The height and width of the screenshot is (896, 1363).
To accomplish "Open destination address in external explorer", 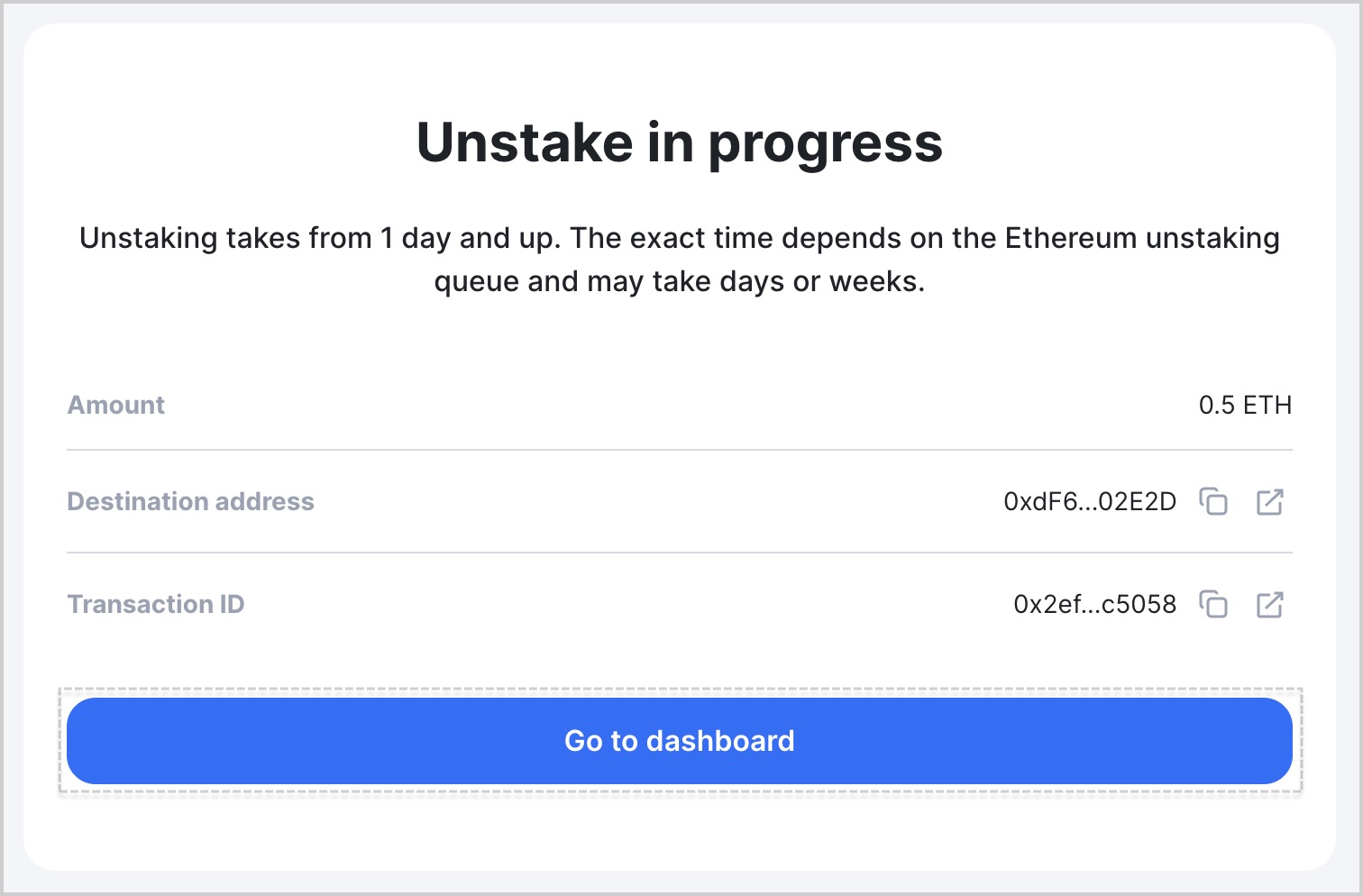I will click(1269, 501).
